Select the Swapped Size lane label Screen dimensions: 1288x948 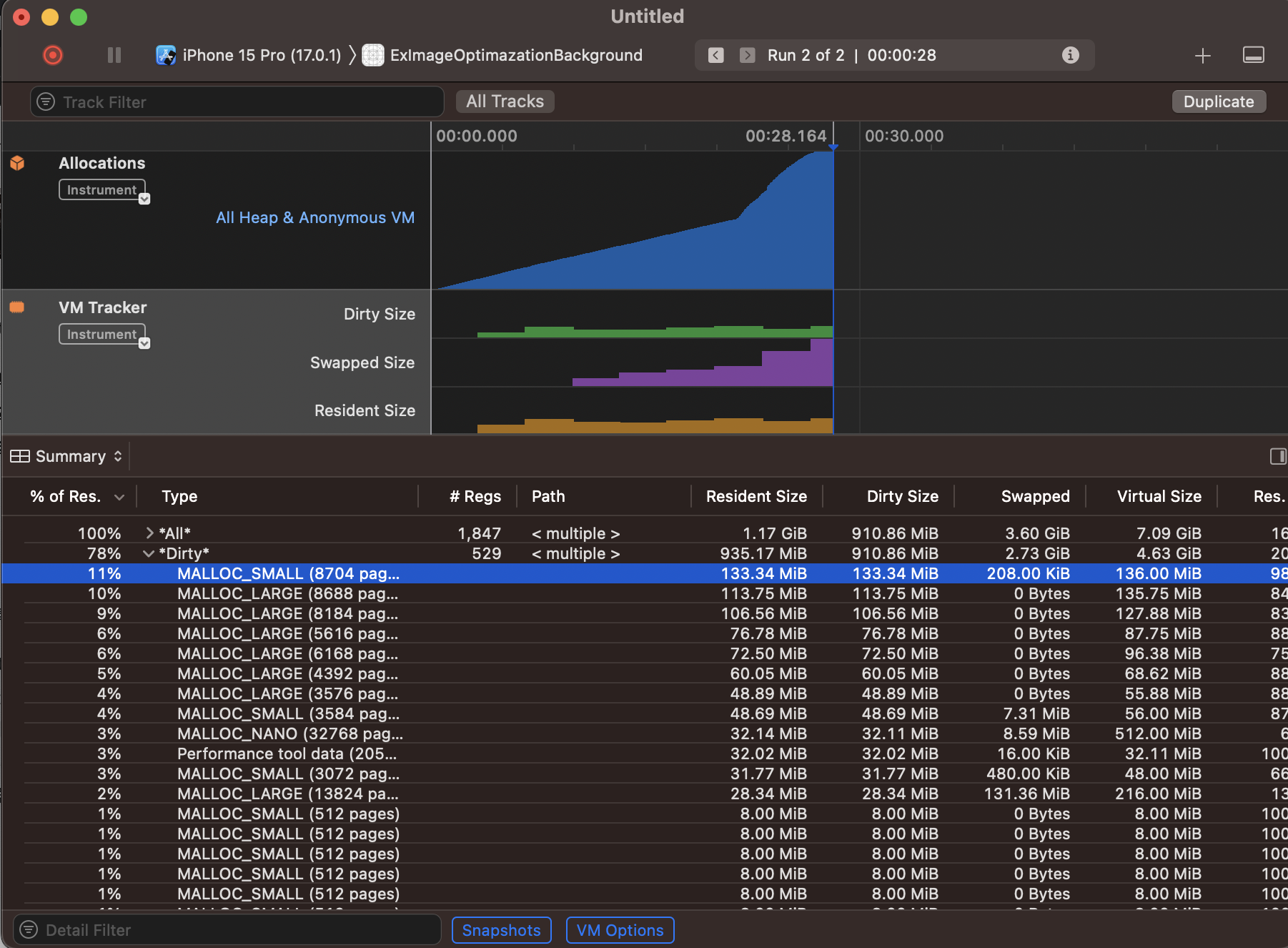tap(362, 362)
